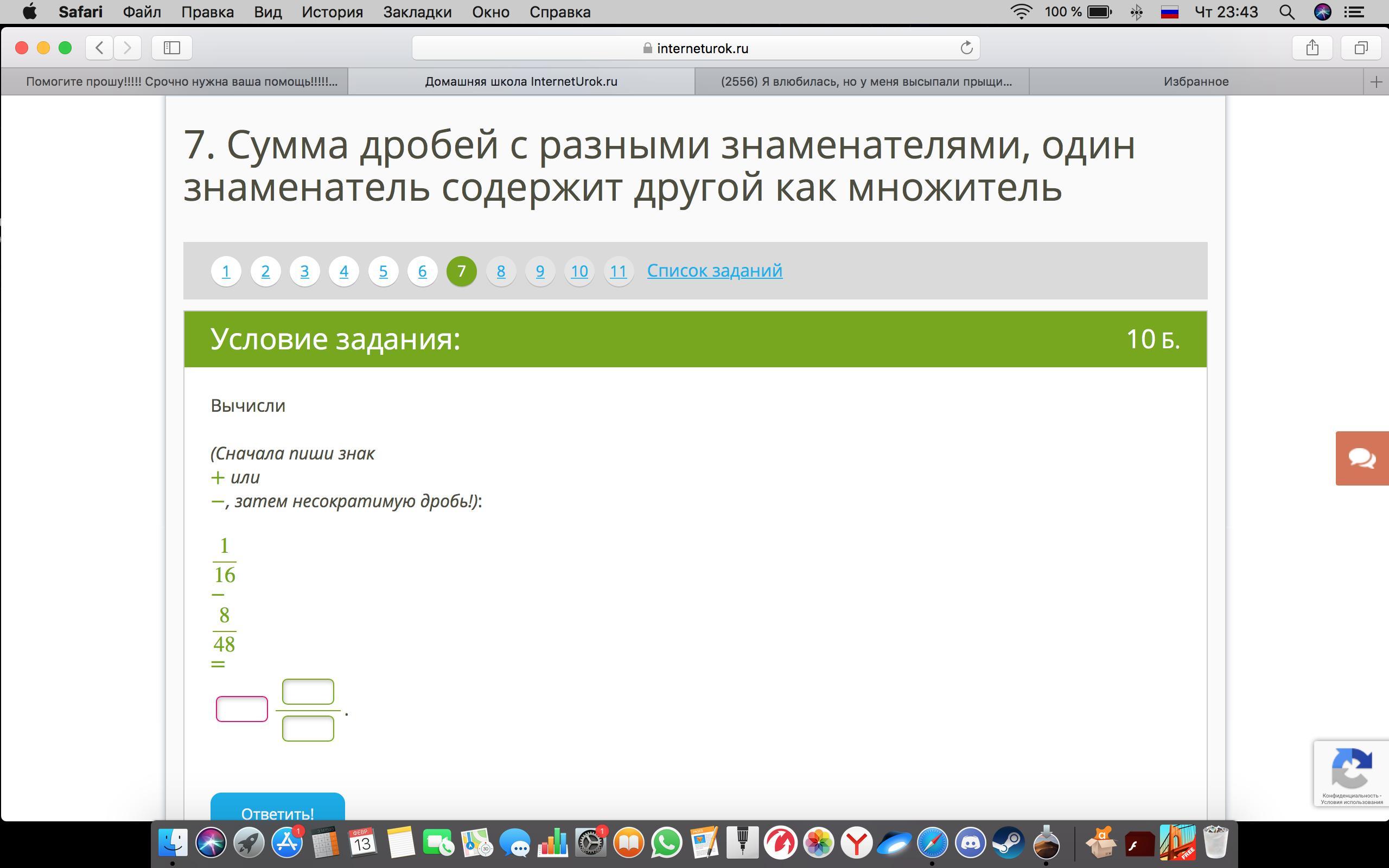Switch to the Избранное tab
The image size is (1389, 868).
(1196, 81)
